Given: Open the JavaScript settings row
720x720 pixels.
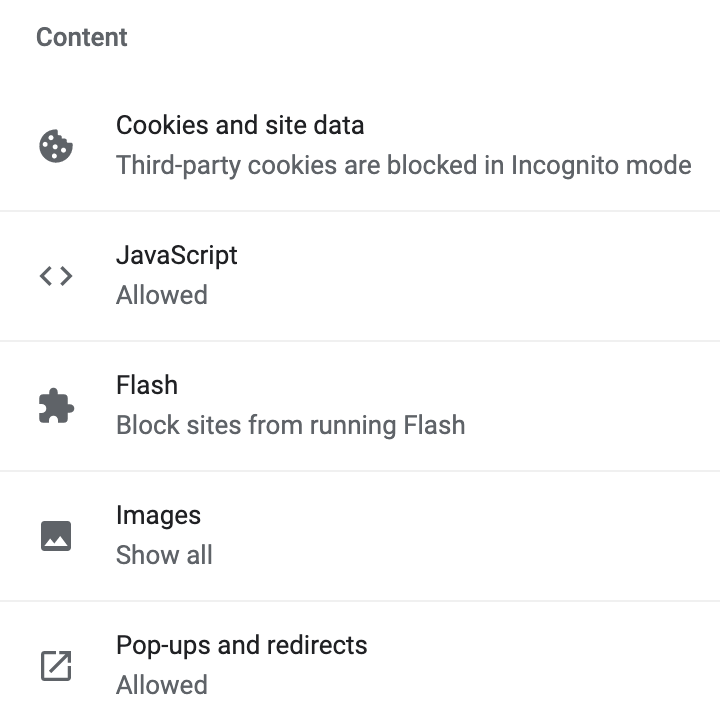Looking at the screenshot, I should pos(400,276).
